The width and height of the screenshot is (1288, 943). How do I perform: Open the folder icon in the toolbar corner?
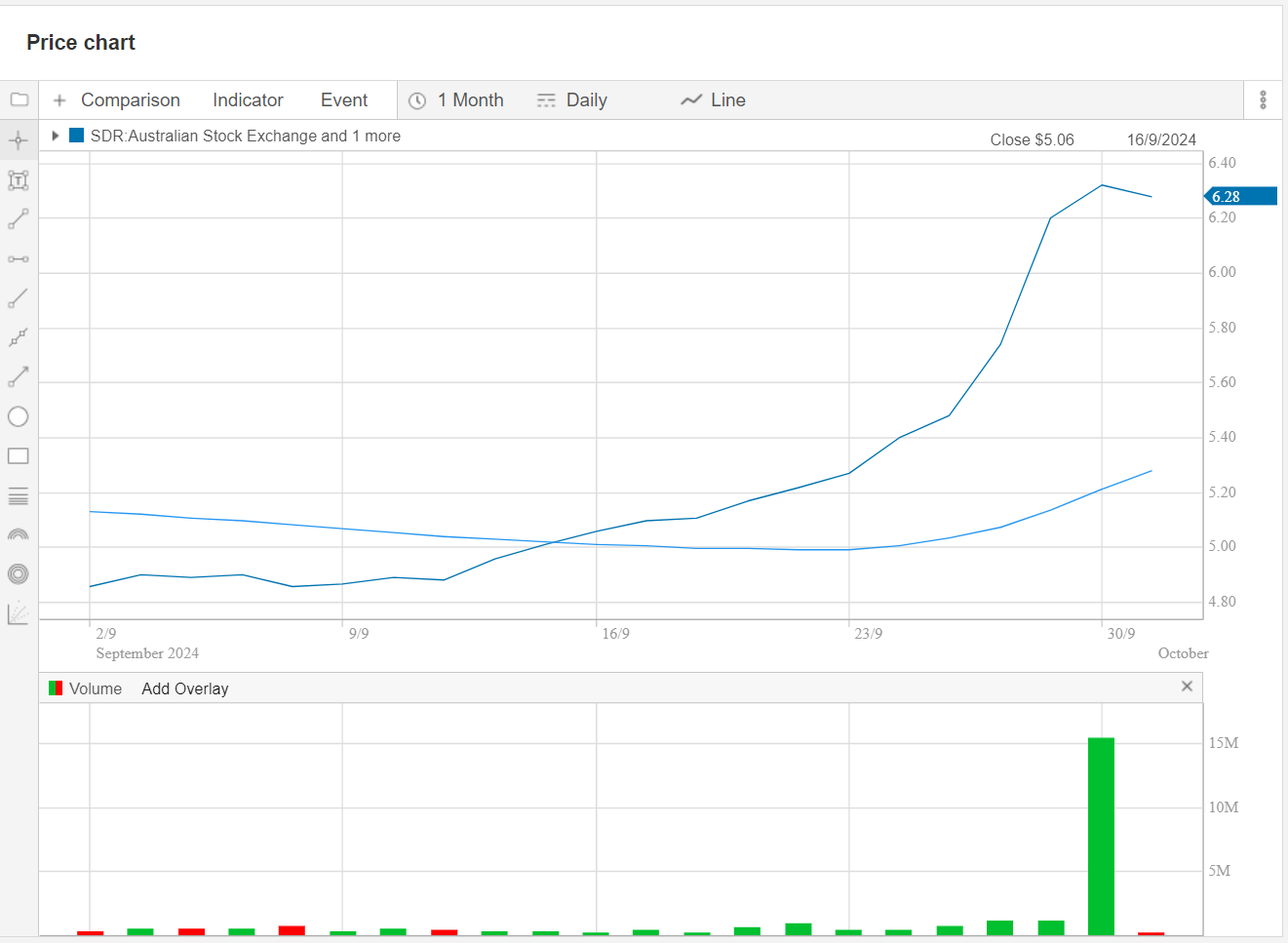coord(19,99)
